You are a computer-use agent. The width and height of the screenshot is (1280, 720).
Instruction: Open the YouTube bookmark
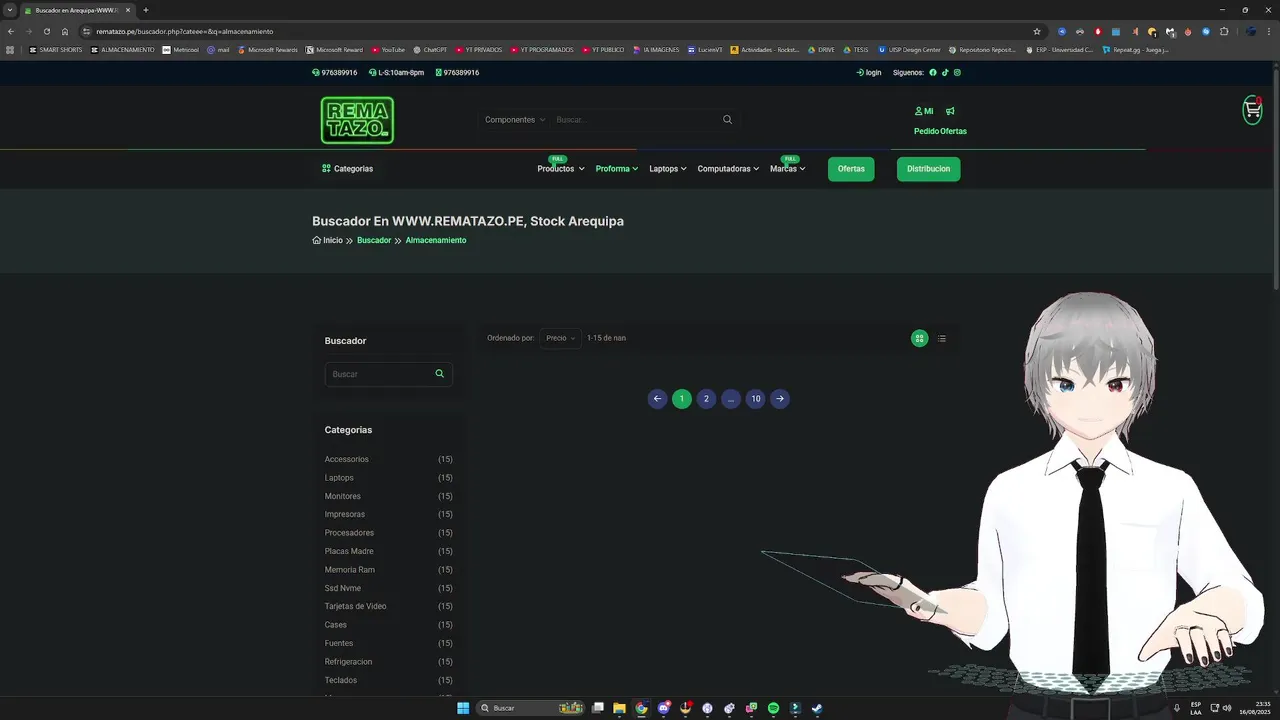pos(388,50)
